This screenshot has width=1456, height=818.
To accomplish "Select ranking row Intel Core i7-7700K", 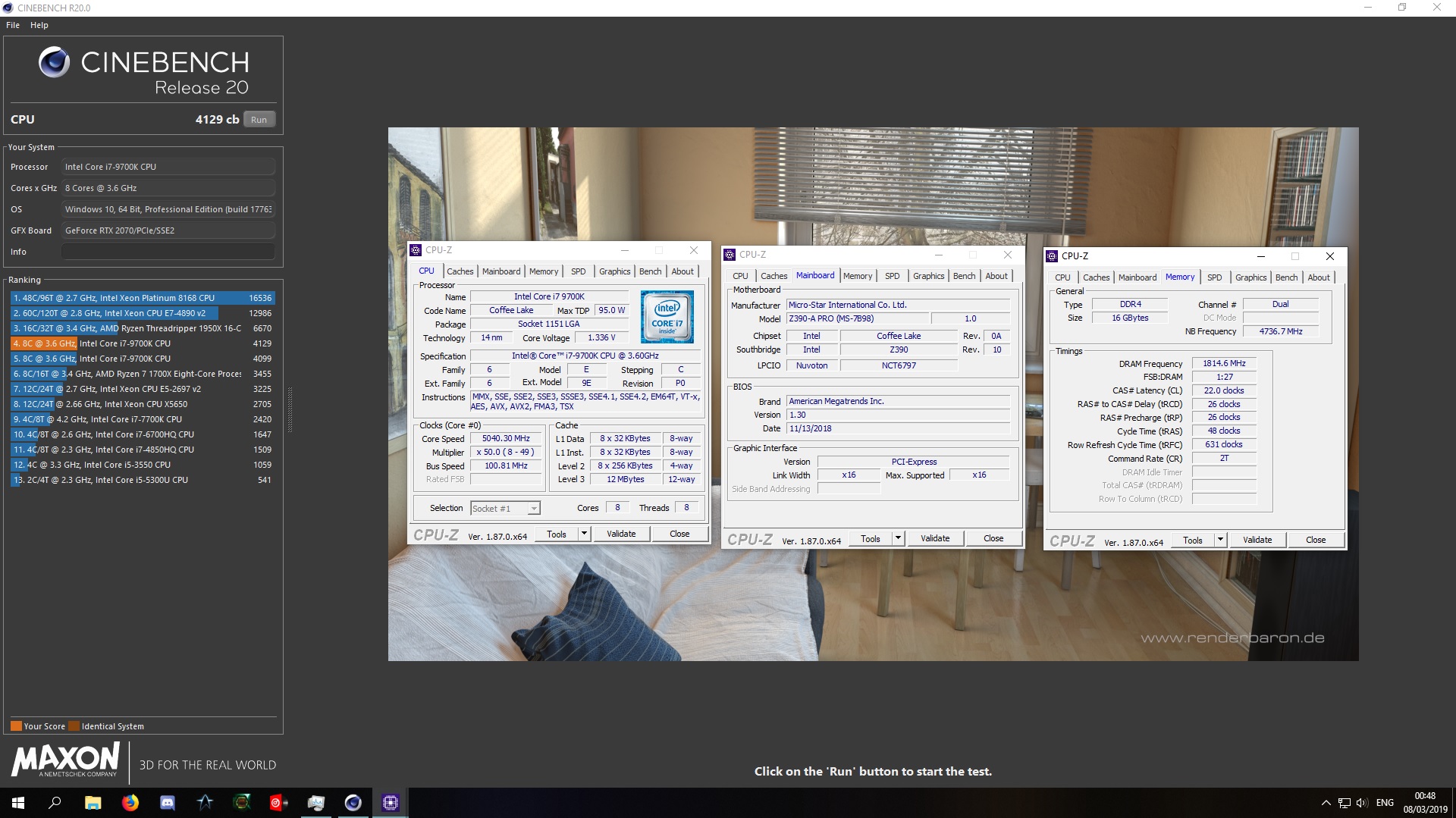I will pos(143,419).
